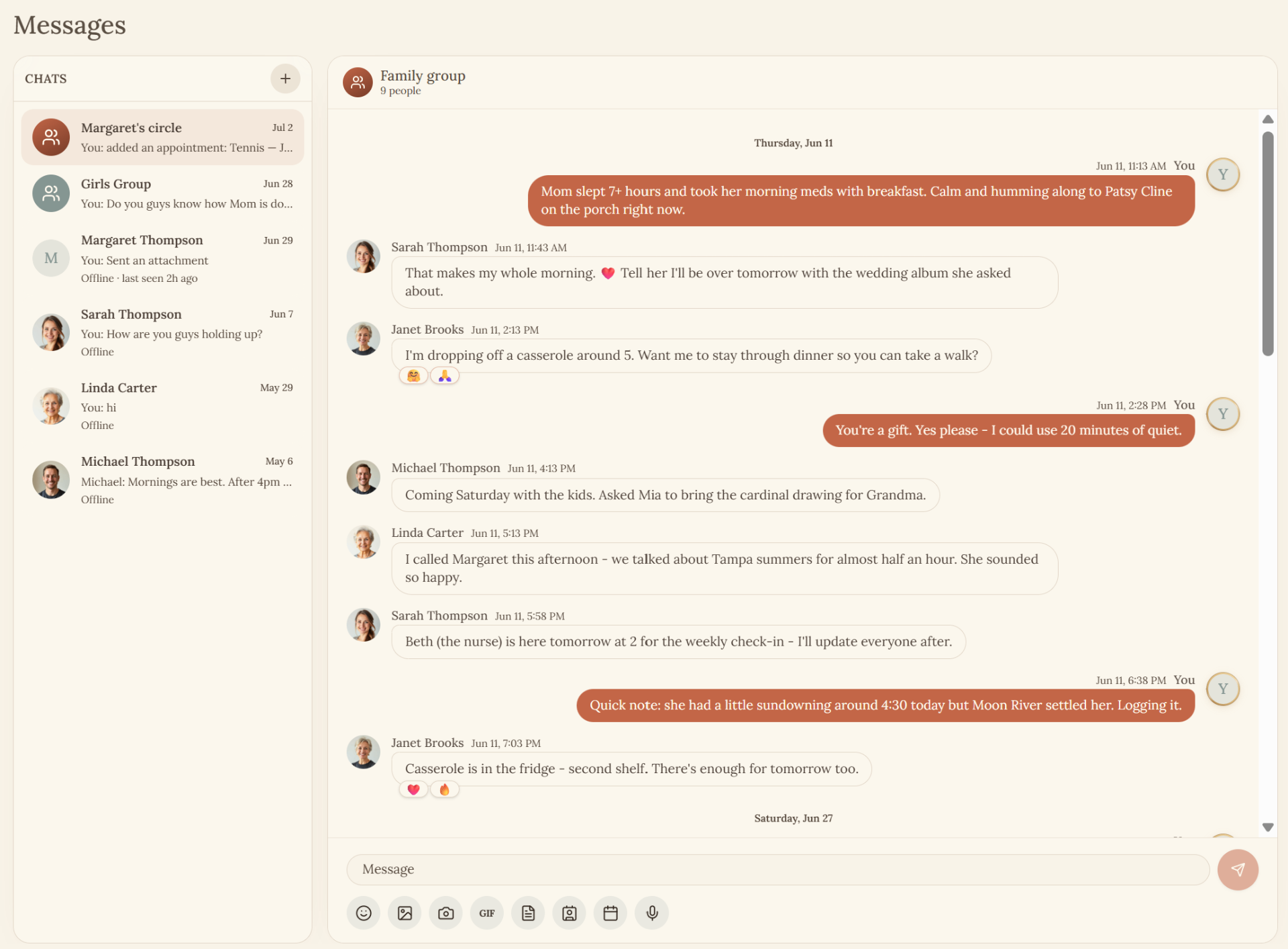1288x949 pixels.
Task: Click the Messages page title
Action: click(70, 25)
